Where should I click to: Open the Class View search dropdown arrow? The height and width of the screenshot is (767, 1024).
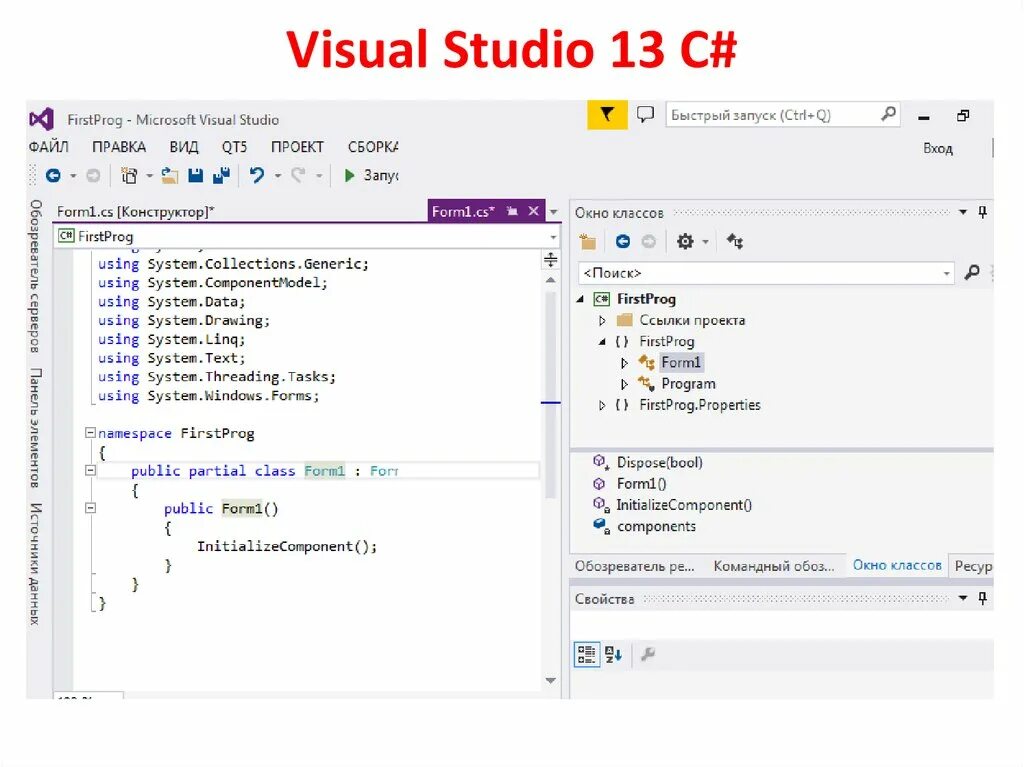946,273
